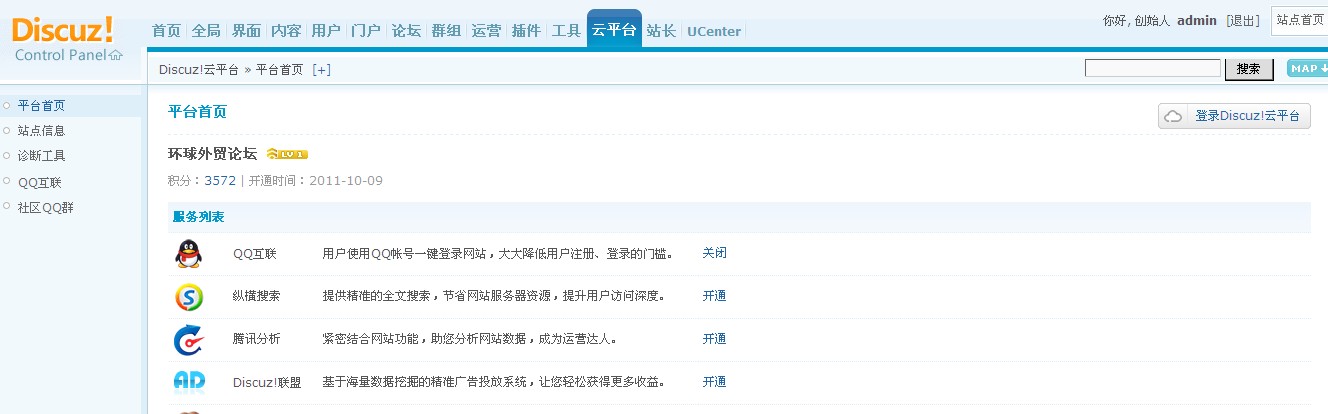This screenshot has width=1328, height=414.
Task: Open the 工具 top menu
Action: pyautogui.click(x=566, y=31)
